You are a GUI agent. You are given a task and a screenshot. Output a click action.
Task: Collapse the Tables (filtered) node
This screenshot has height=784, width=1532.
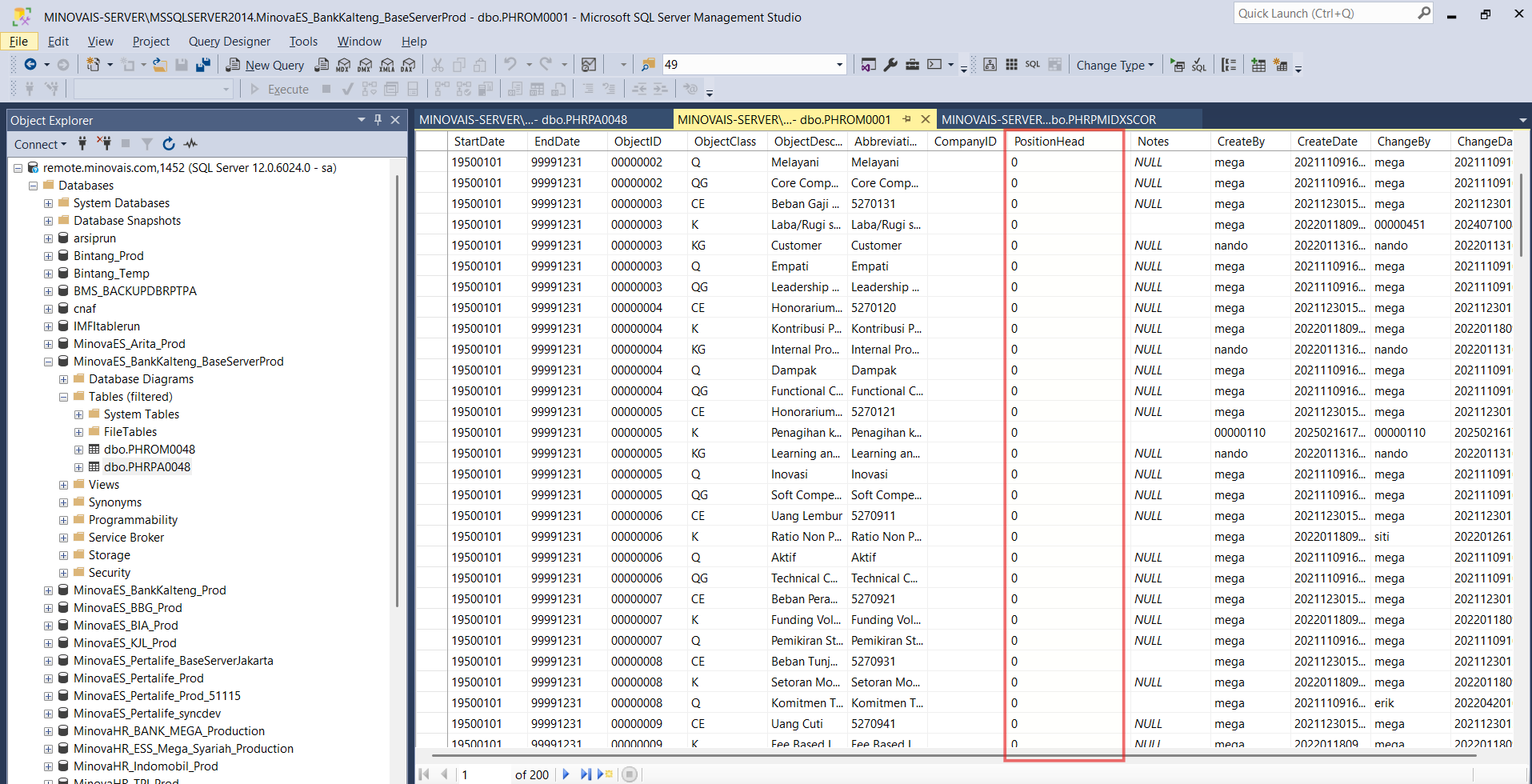coord(63,397)
